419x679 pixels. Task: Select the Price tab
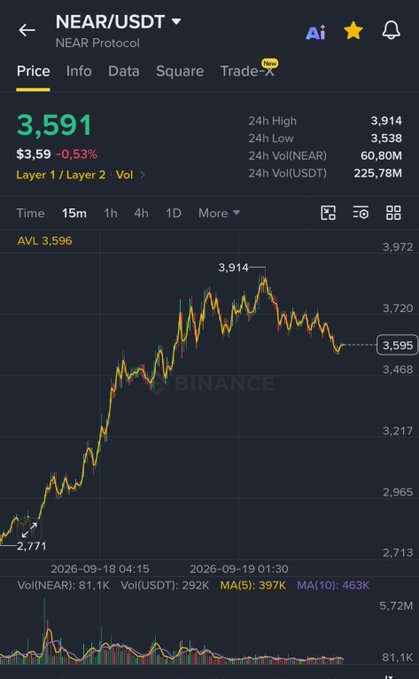click(x=33, y=71)
